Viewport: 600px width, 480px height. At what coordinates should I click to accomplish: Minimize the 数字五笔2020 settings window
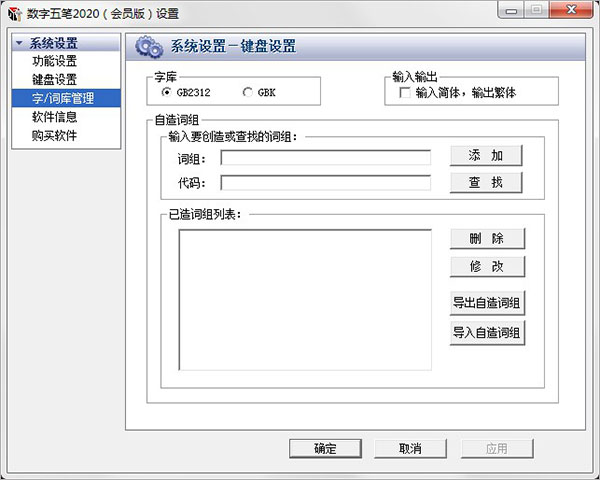click(x=511, y=10)
